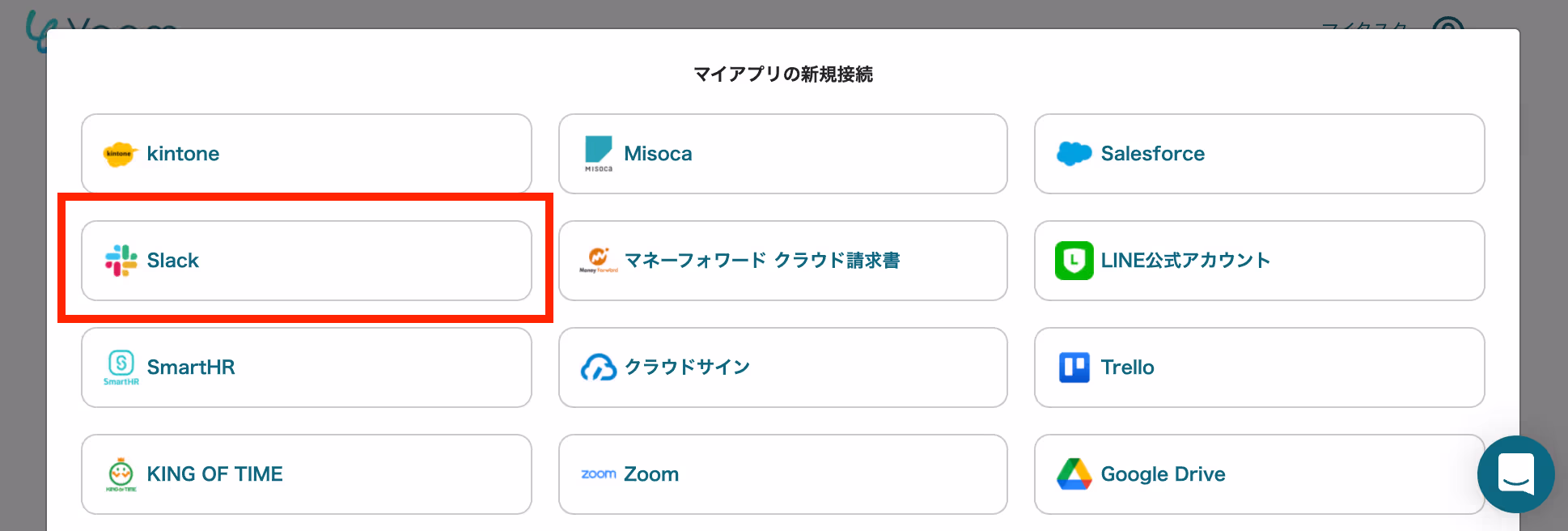
Task: Select Slack as new connection
Action: (306, 261)
